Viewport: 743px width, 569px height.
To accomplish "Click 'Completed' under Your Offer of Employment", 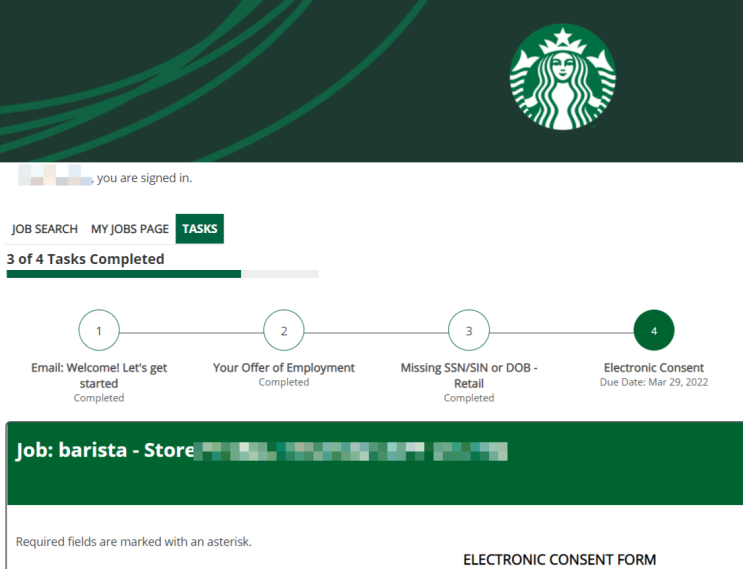I will pos(283,382).
